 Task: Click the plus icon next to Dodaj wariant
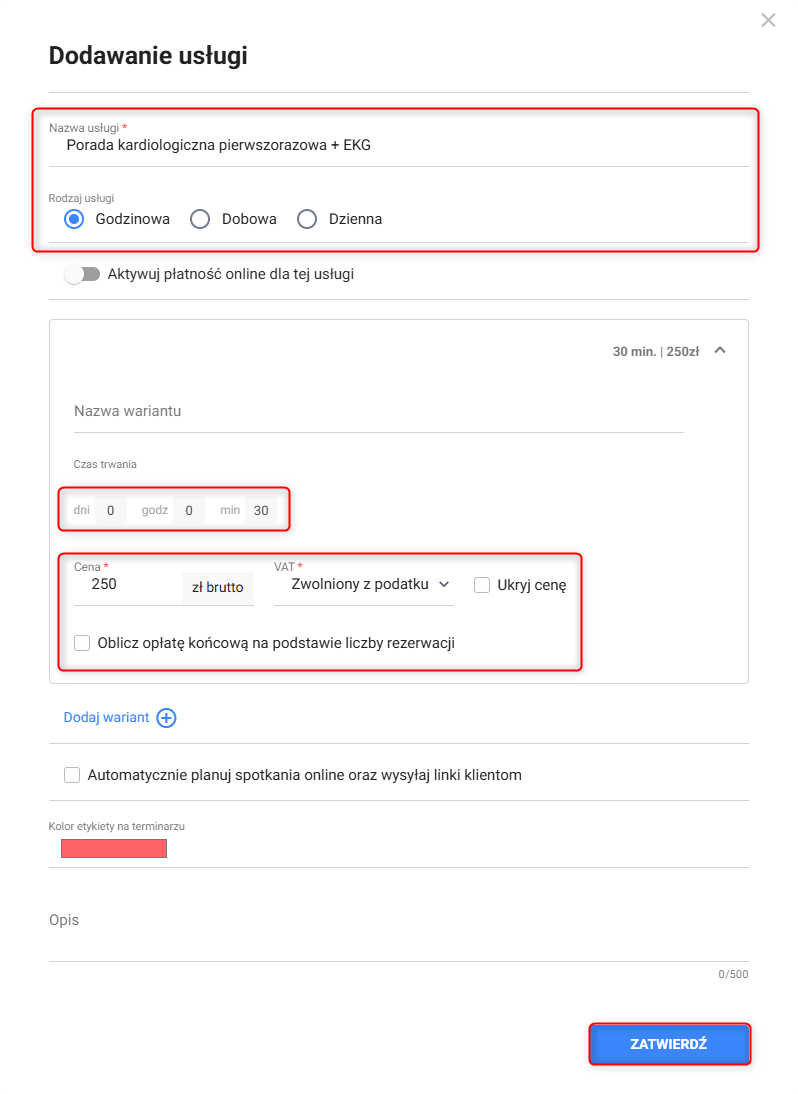[x=167, y=718]
